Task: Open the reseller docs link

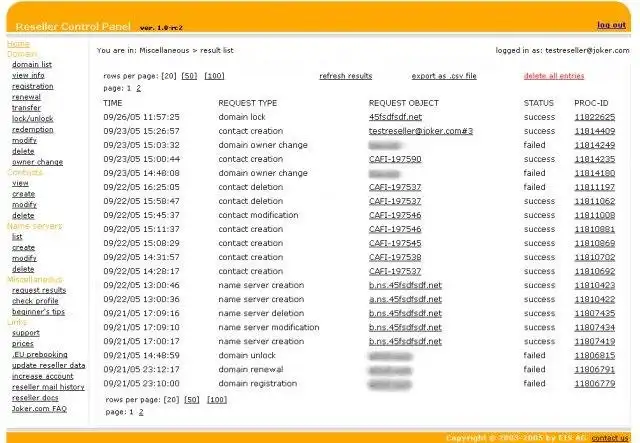Action: pos(35,398)
